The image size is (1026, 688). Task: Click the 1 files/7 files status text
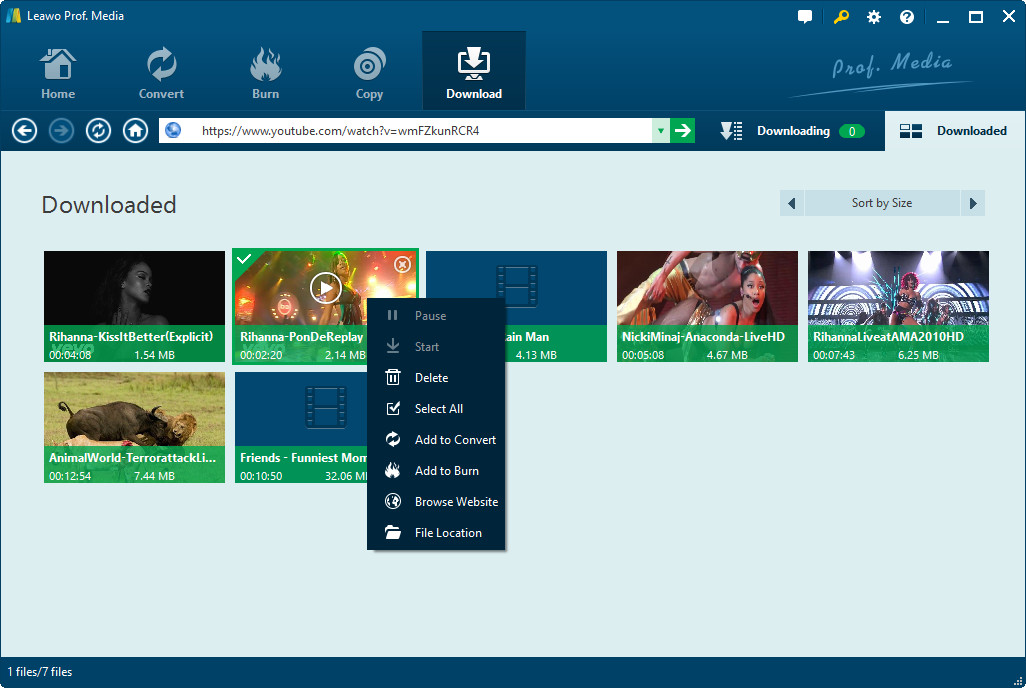tap(39, 672)
